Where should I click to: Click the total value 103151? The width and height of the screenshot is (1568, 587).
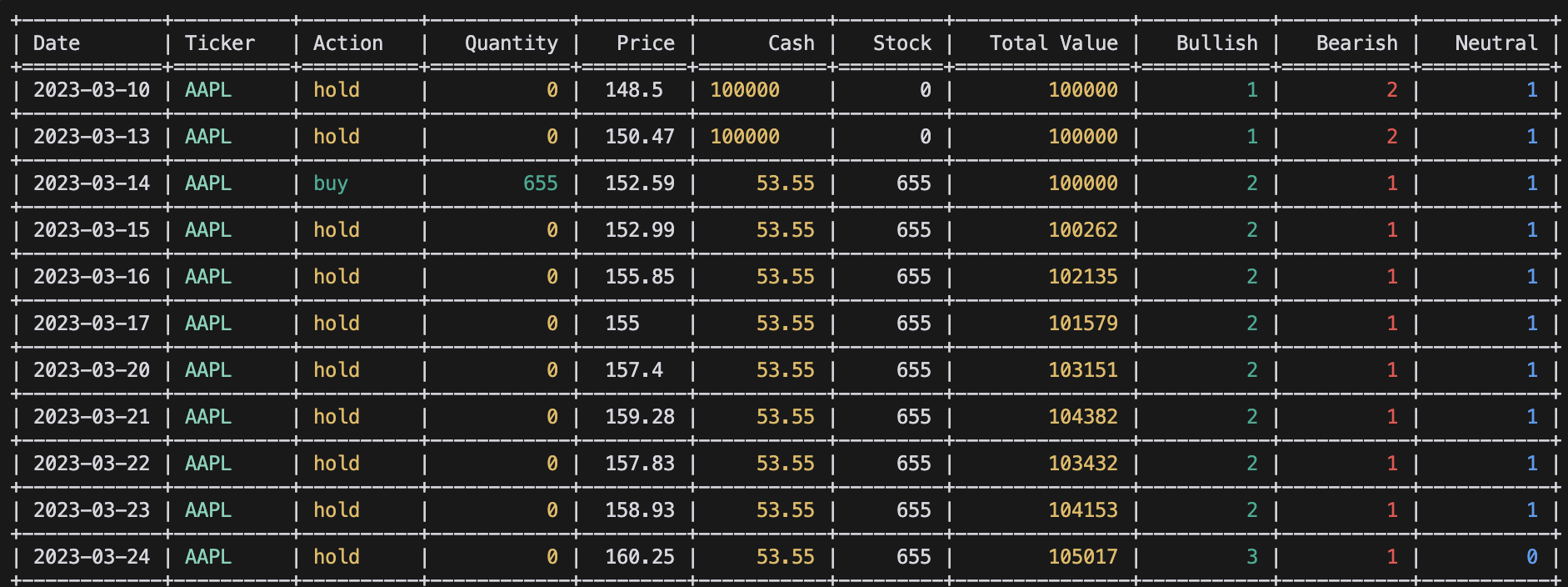coord(1082,370)
